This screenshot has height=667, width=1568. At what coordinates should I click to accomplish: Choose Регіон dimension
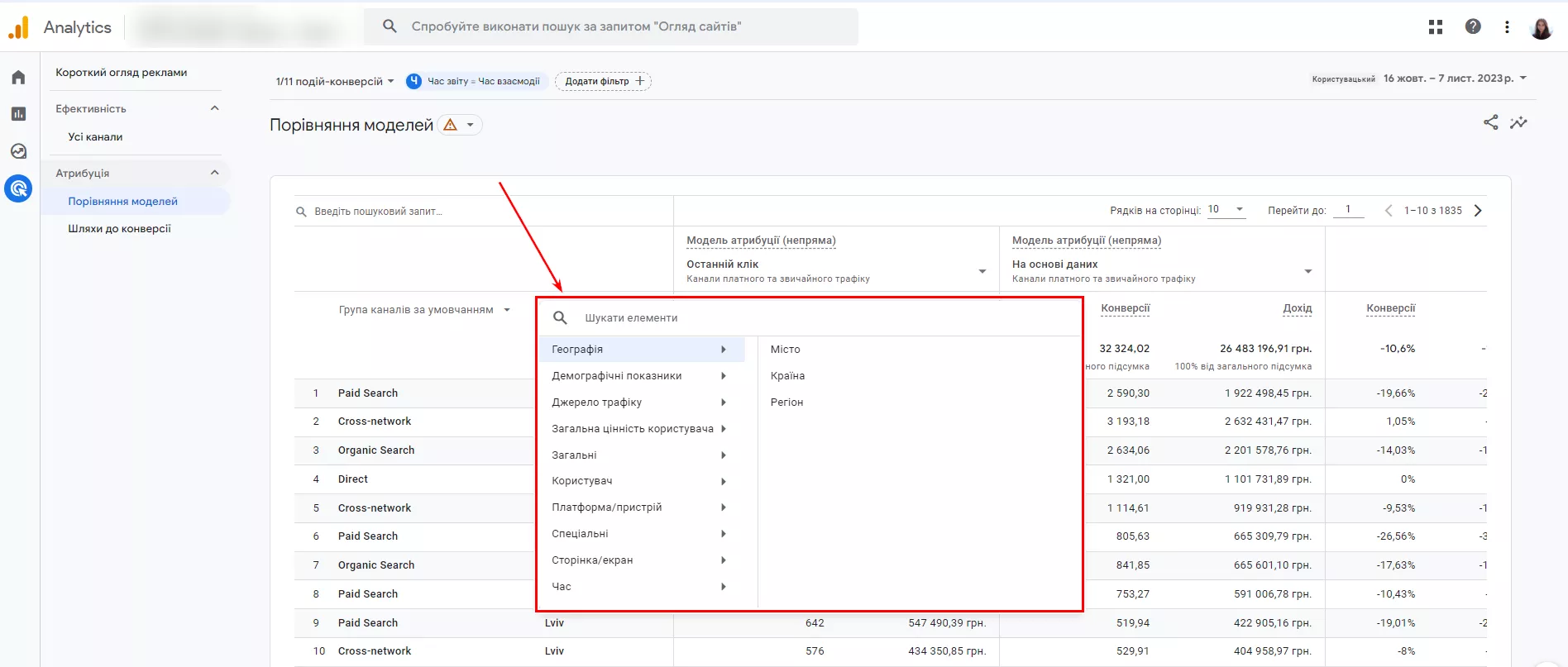point(786,403)
